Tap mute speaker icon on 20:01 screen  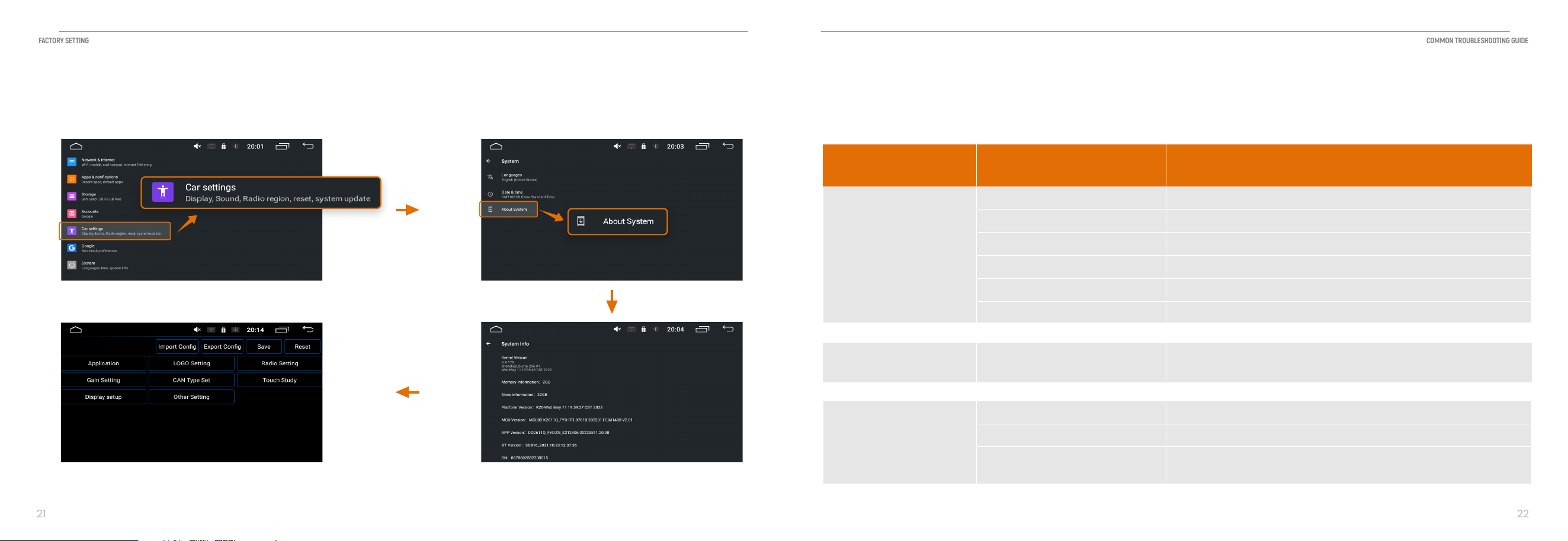pos(197,147)
